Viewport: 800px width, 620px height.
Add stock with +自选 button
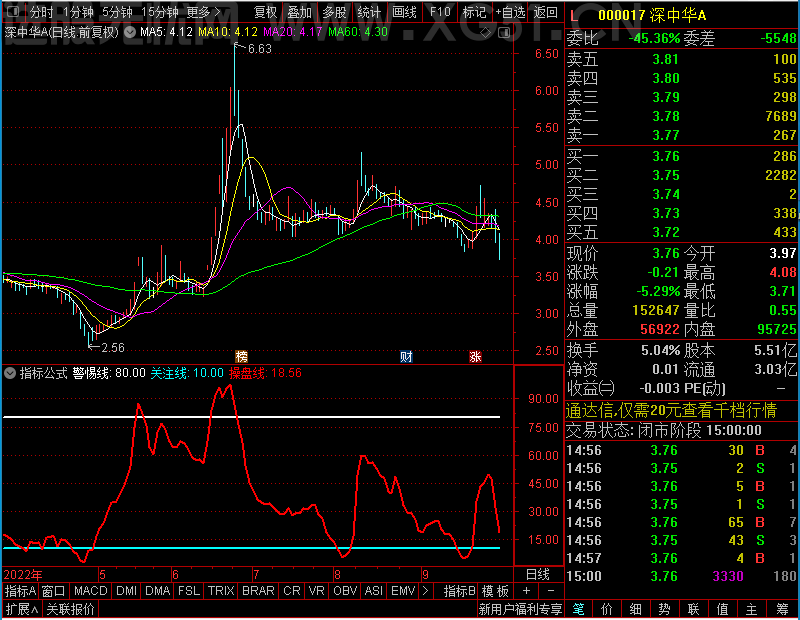tap(510, 12)
